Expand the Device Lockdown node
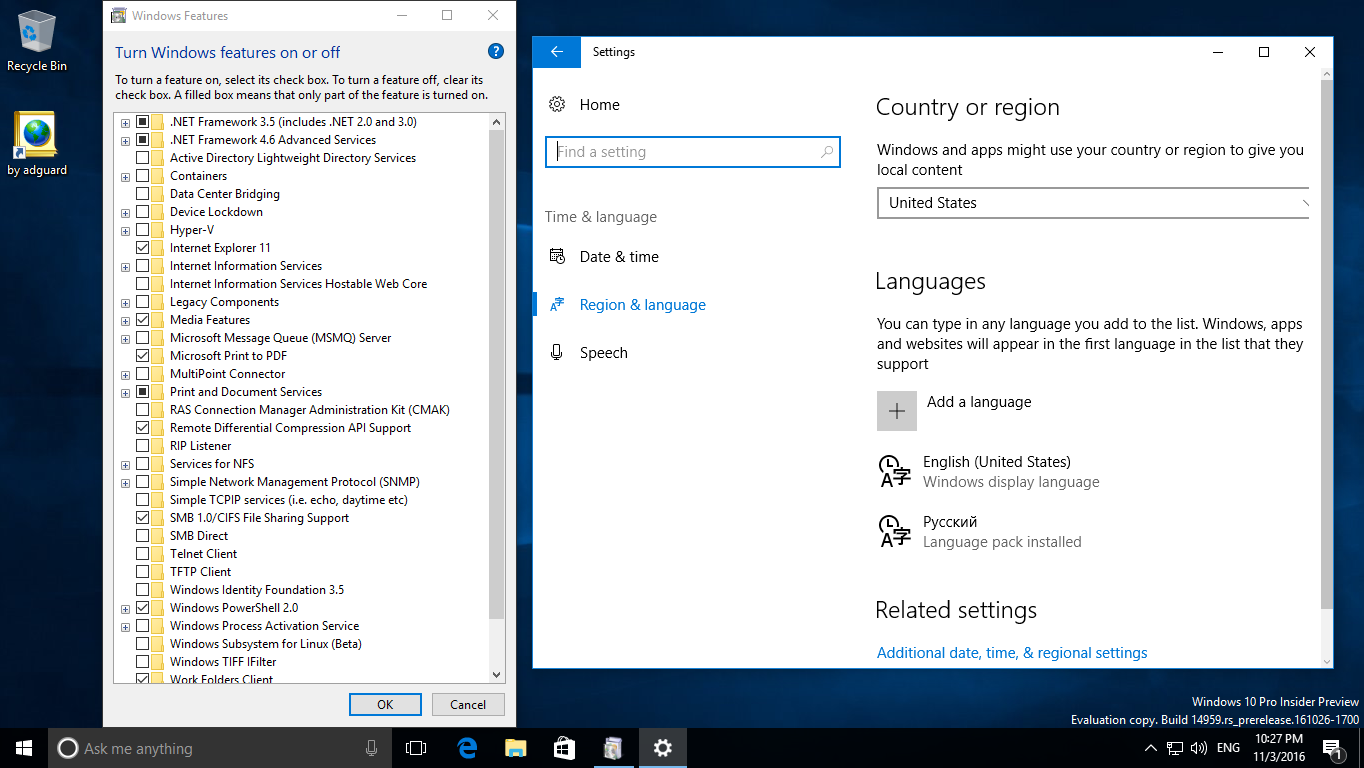 [125, 212]
